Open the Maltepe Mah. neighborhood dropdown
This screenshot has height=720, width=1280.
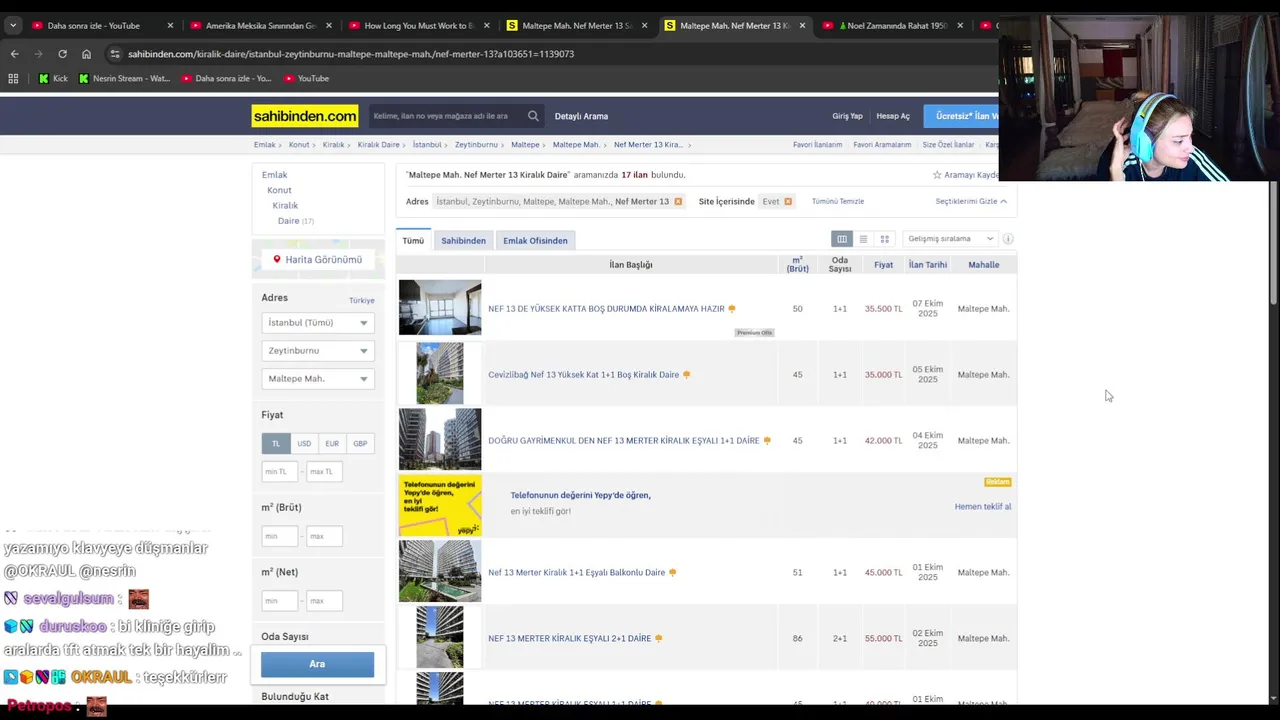coord(318,379)
